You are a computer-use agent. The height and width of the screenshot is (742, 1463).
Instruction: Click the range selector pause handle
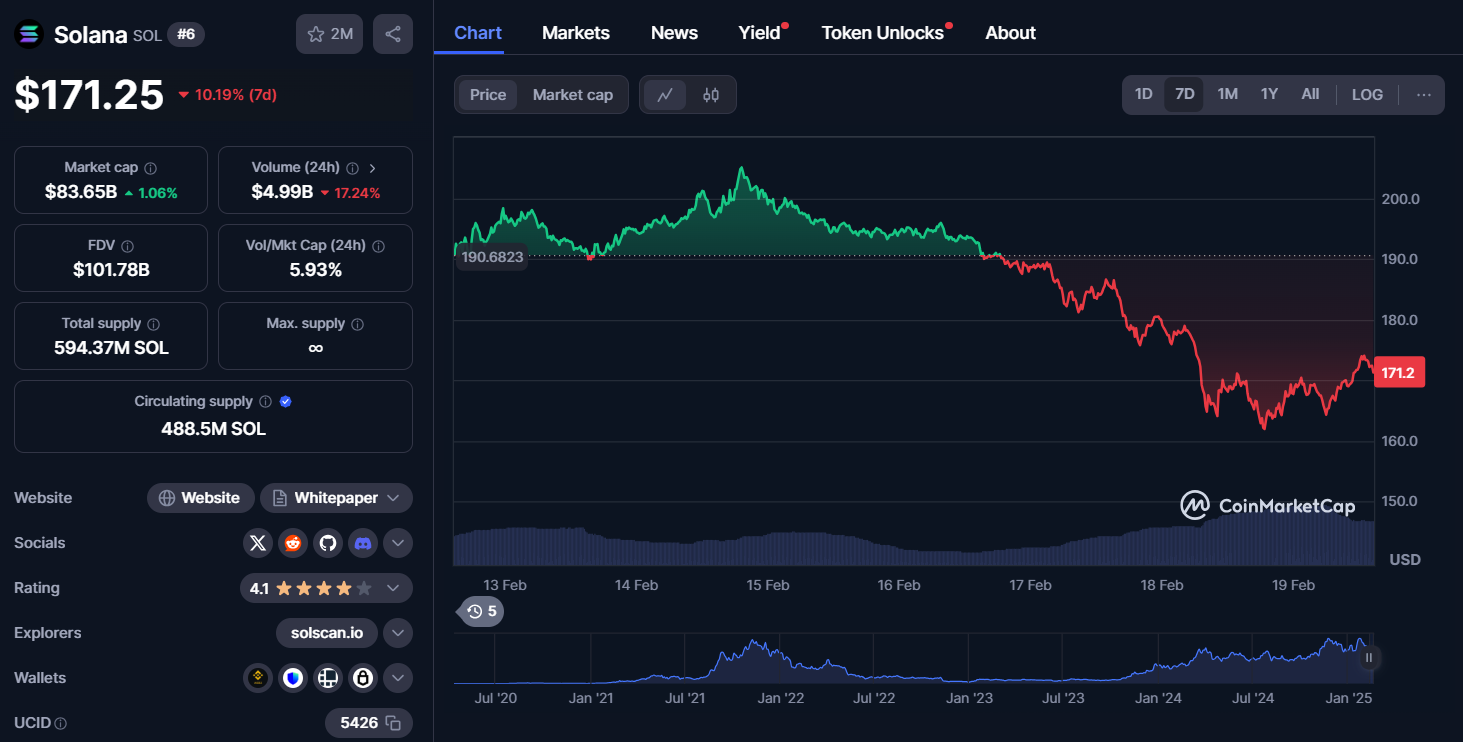1369,658
